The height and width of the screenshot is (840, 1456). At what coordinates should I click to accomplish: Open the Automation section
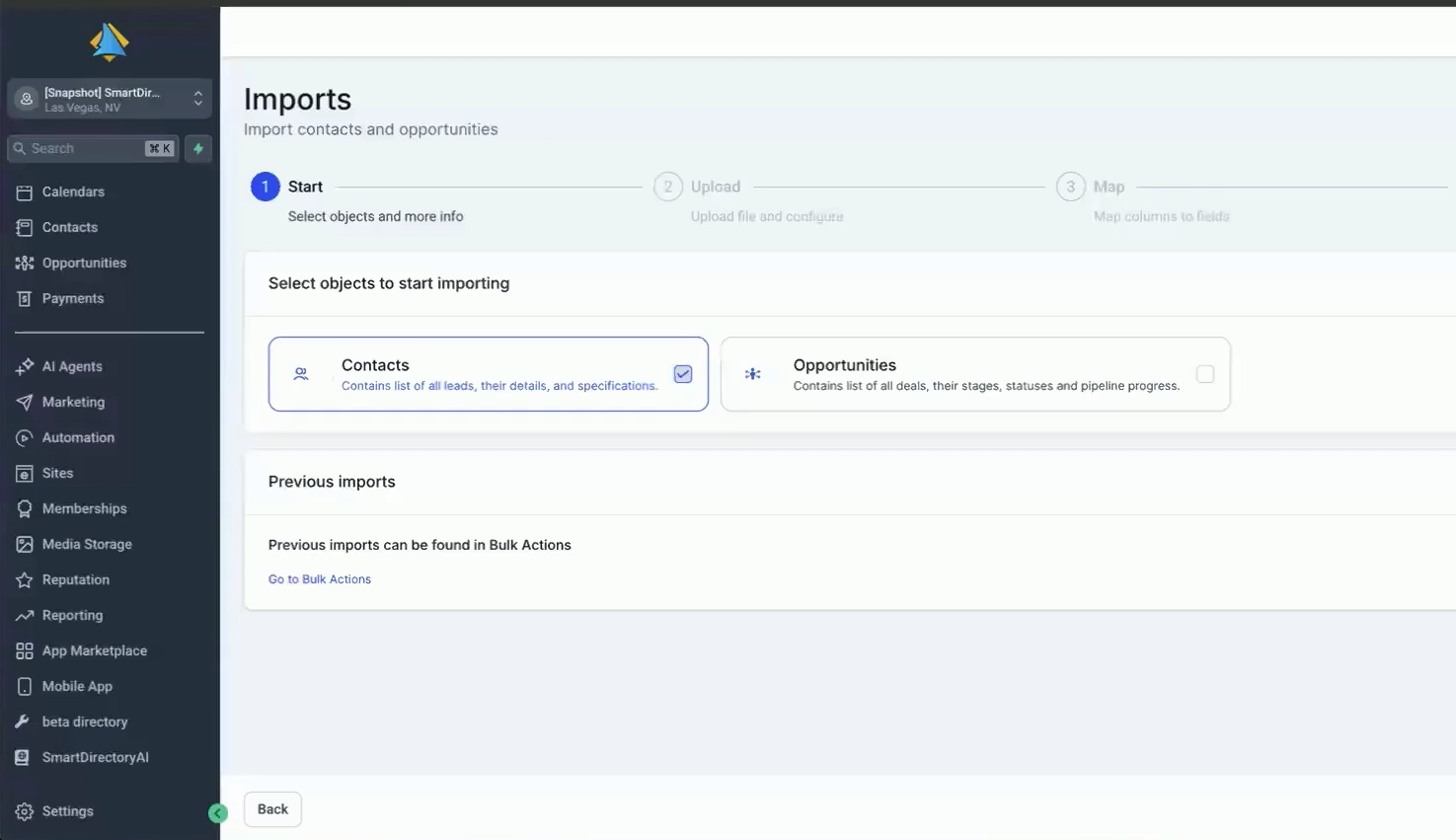point(78,437)
